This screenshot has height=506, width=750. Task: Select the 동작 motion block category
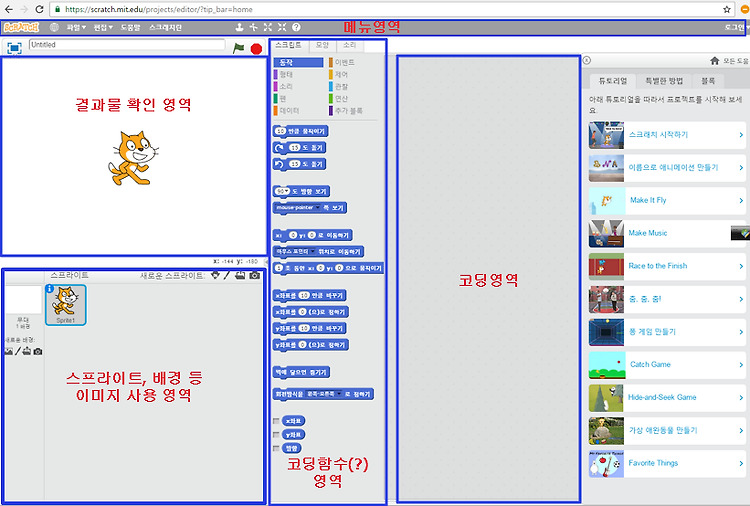coord(298,62)
